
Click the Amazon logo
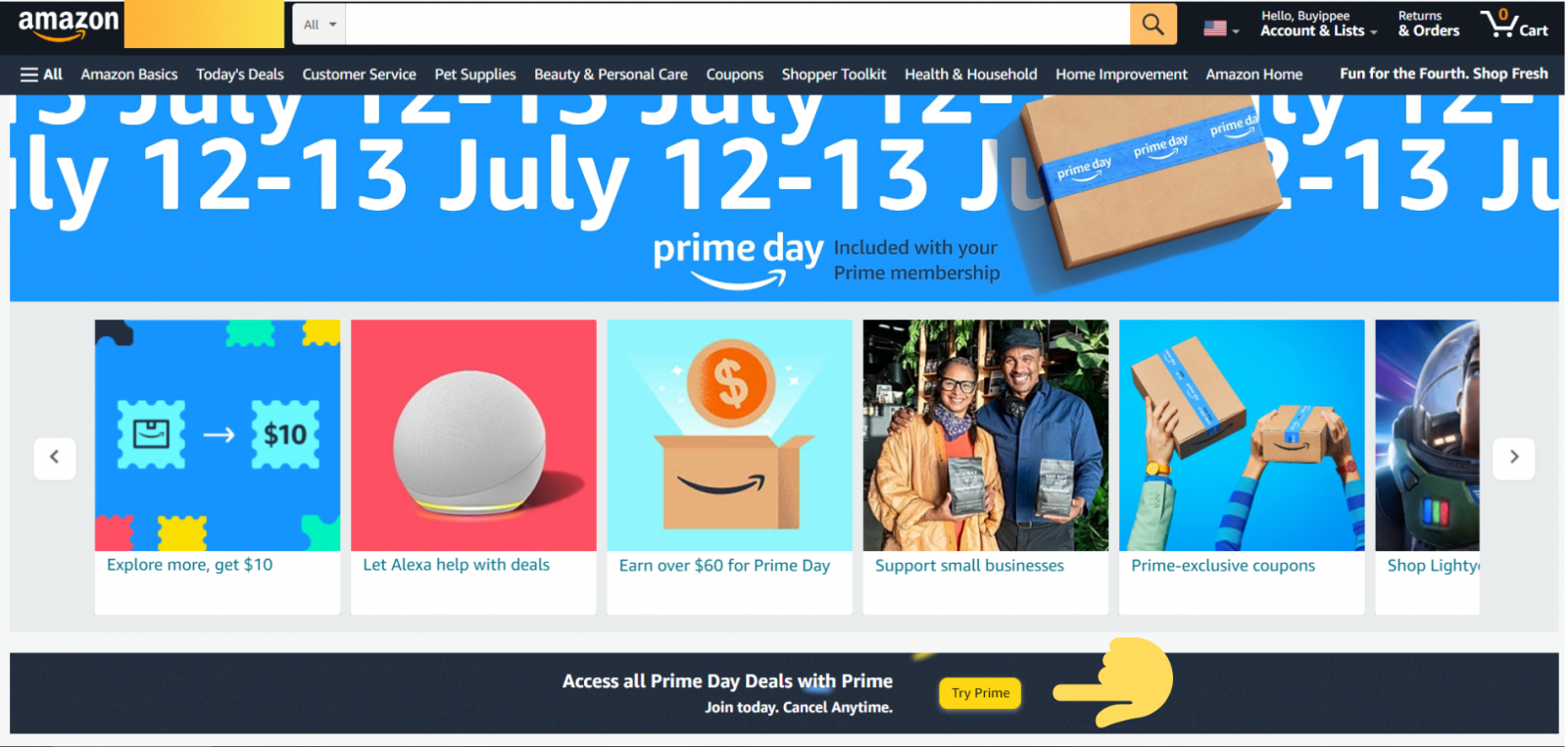68,25
